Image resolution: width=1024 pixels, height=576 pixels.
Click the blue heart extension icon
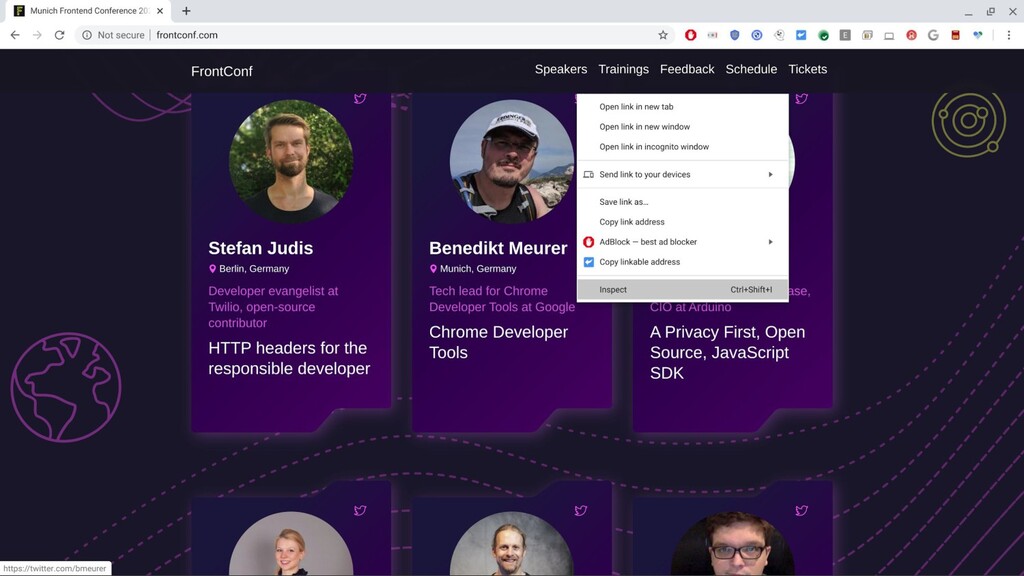tap(978, 35)
